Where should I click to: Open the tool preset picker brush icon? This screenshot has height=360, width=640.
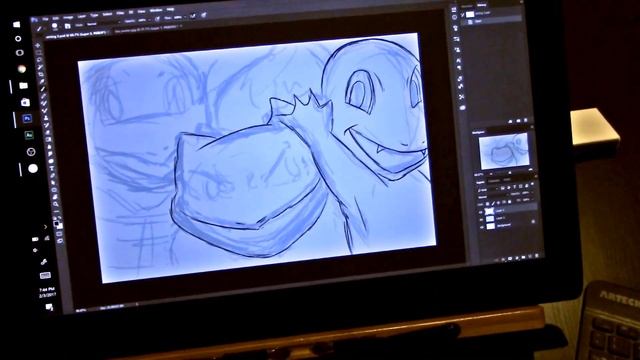point(39,29)
